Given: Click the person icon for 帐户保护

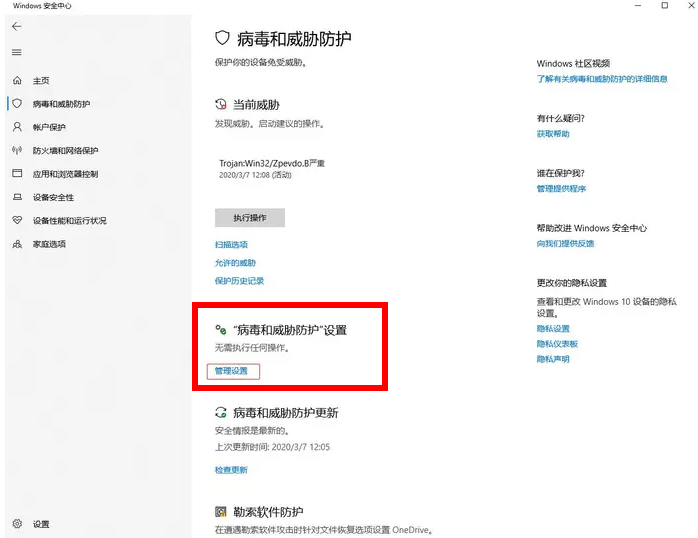Looking at the screenshot, I should 17,127.
